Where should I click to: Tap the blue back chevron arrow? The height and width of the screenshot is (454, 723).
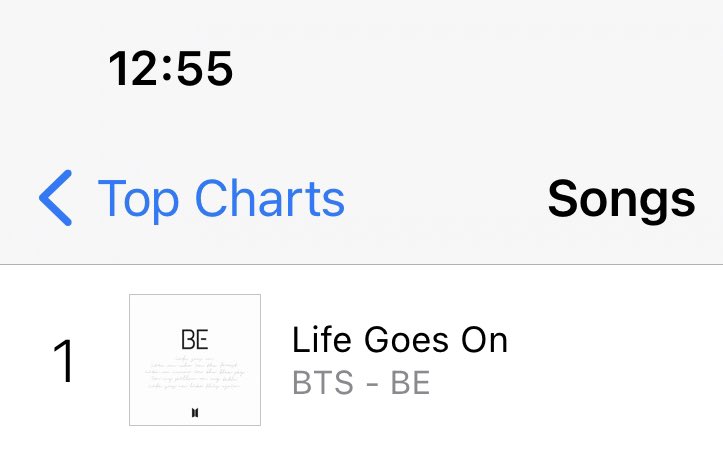(55, 198)
